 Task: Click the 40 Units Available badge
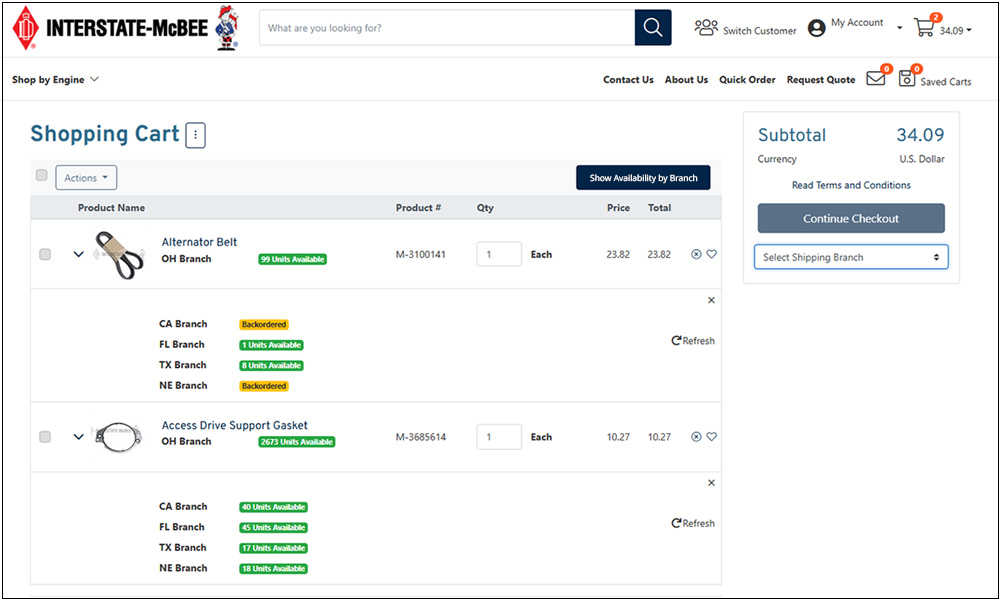(274, 507)
